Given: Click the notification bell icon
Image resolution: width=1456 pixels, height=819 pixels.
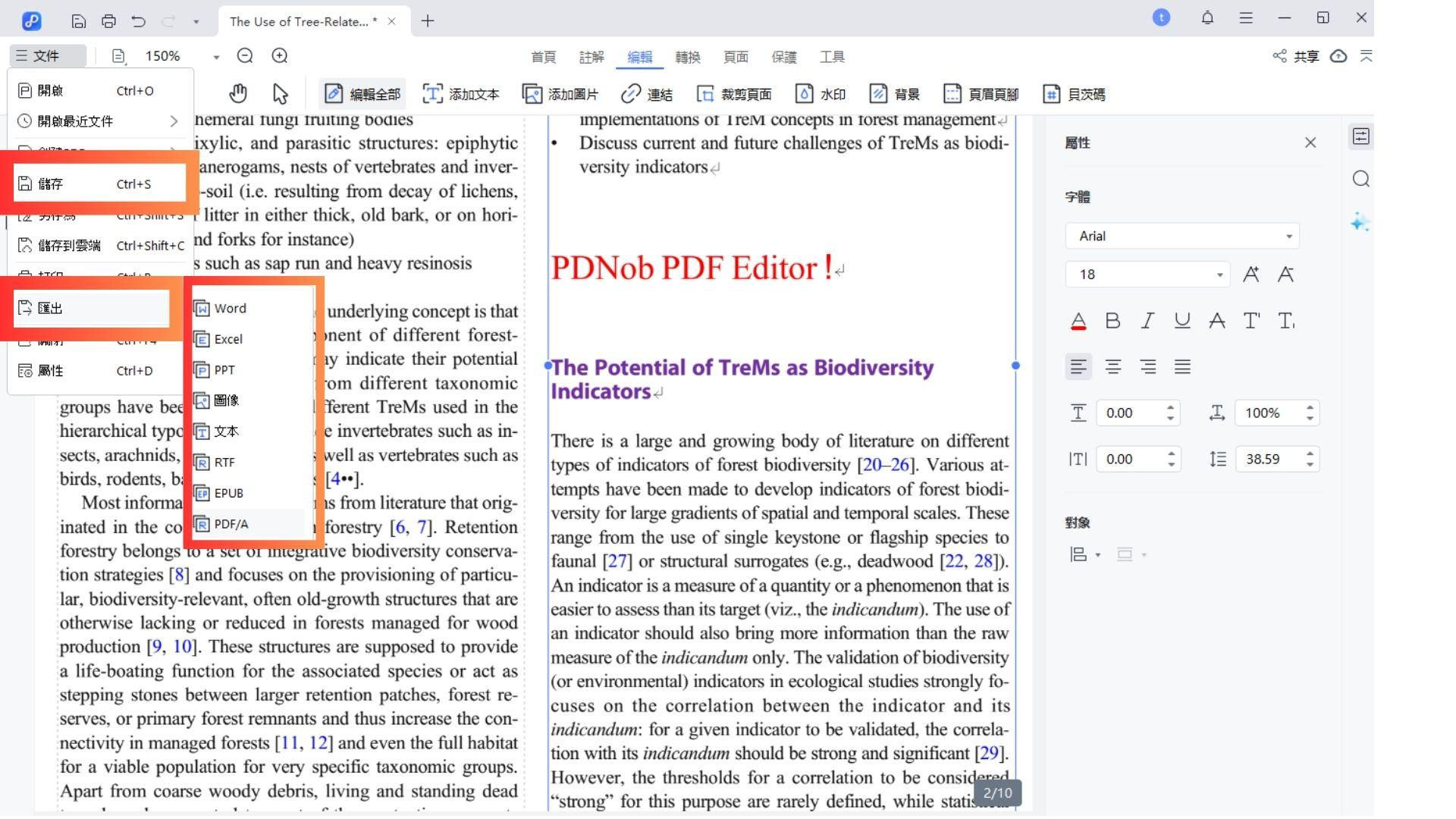Looking at the screenshot, I should pyautogui.click(x=1207, y=18).
